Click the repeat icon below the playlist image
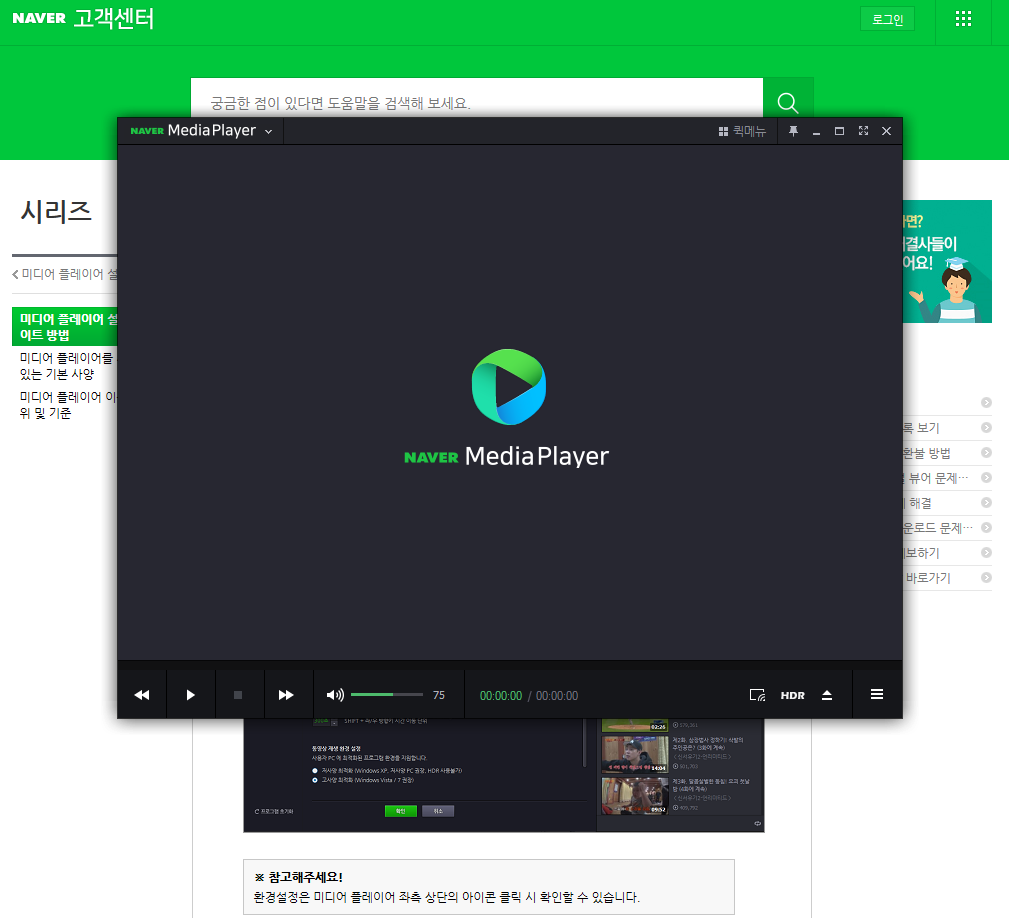Screen dimensions: 1009x918 pos(757,823)
